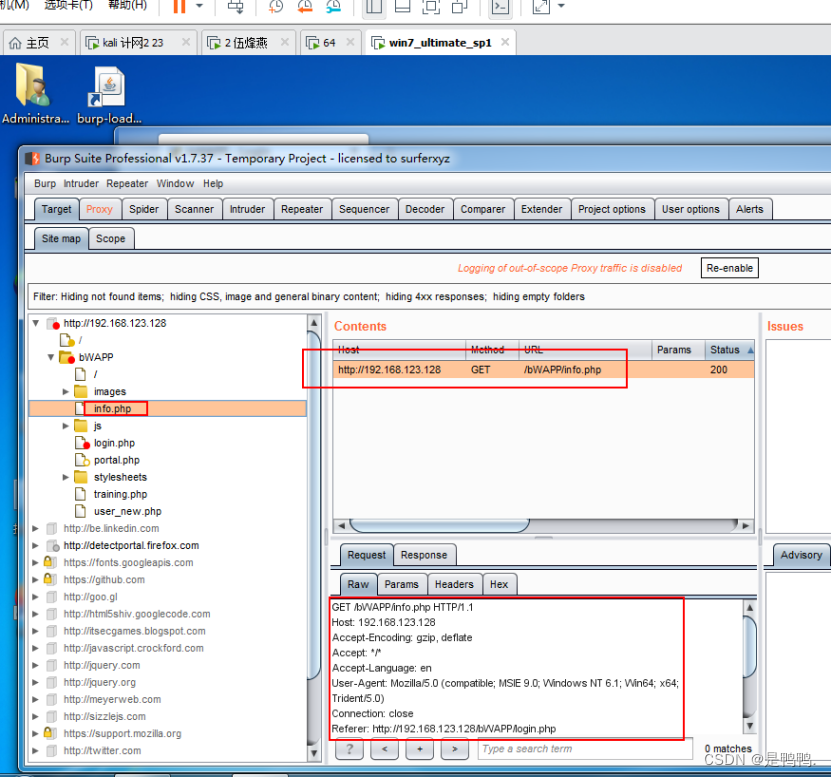Click the lock icon beside fonts.googleapis.com
Screen dimensions: 831x777
coord(48,561)
